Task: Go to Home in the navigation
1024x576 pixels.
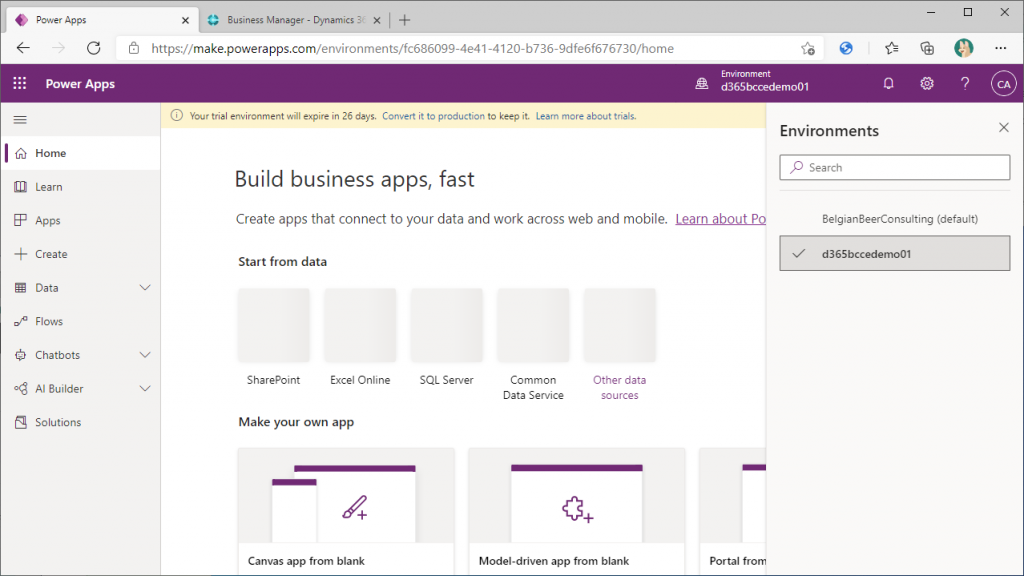Action: tap(81, 153)
